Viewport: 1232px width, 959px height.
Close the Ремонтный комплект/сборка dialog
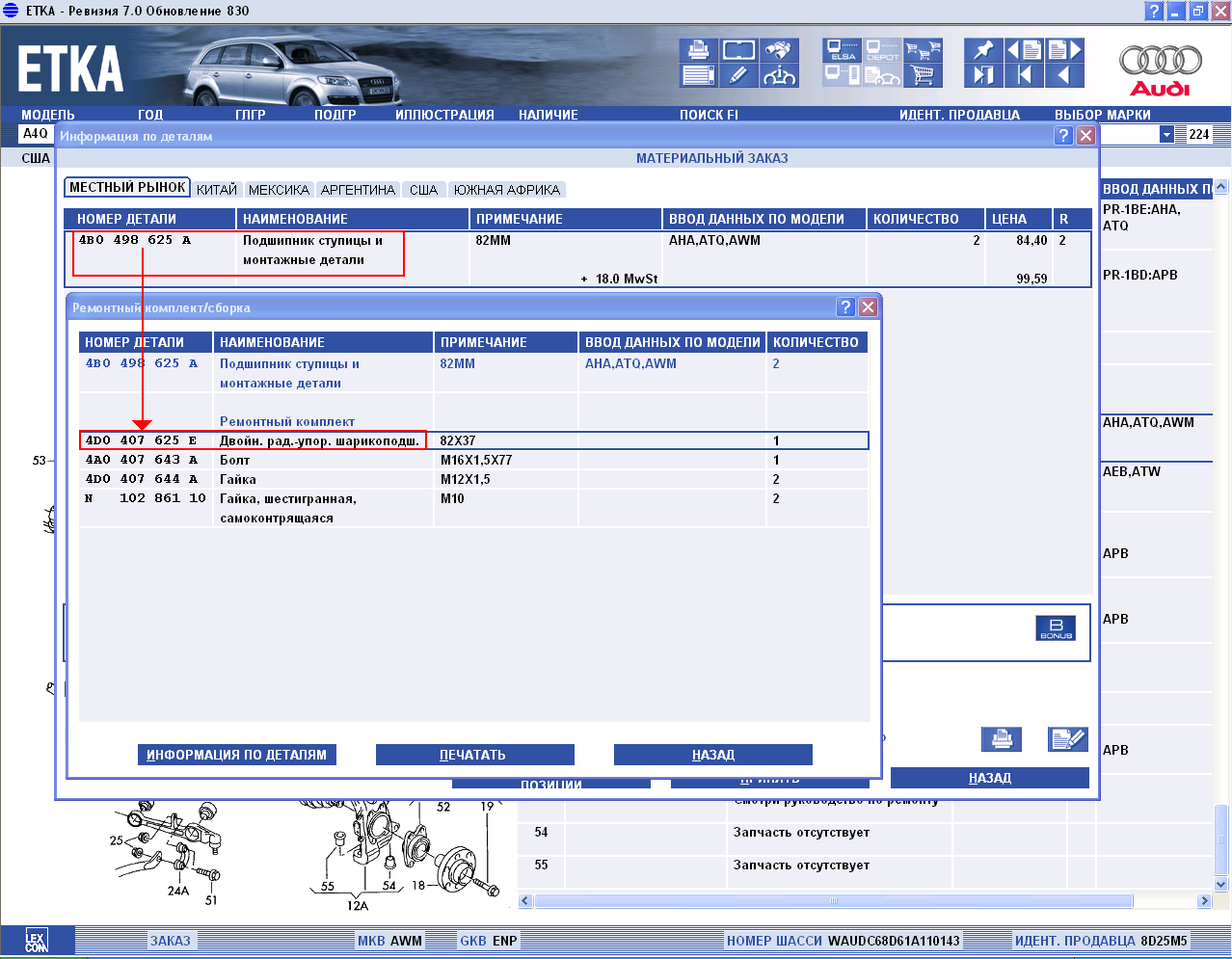(868, 306)
